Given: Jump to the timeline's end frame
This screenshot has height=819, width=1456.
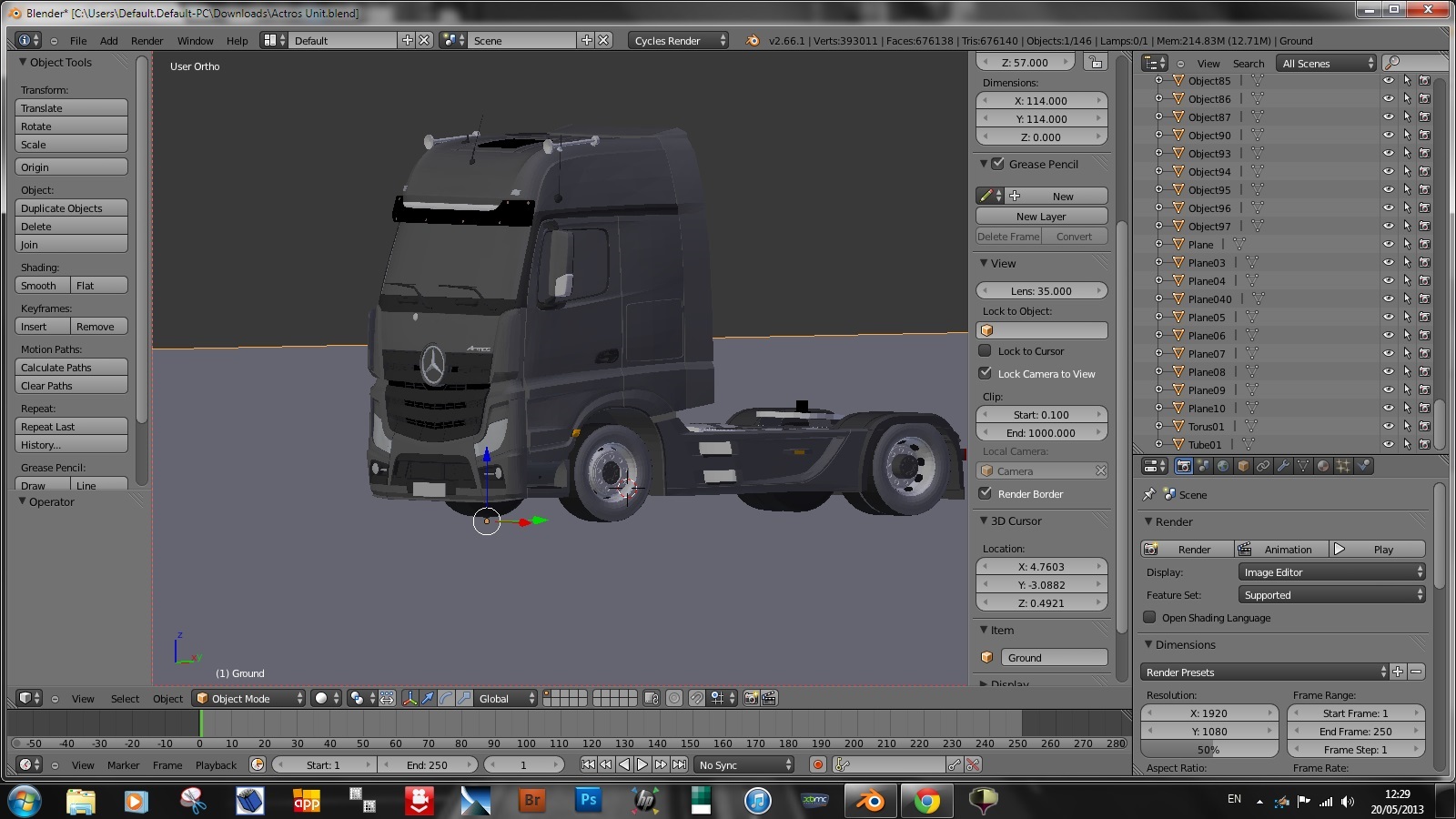Looking at the screenshot, I should (x=679, y=764).
